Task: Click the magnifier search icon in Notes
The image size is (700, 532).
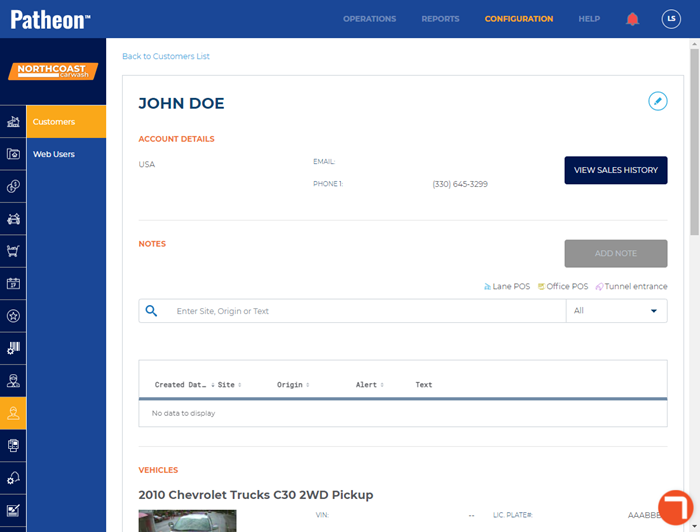Action: click(x=152, y=311)
